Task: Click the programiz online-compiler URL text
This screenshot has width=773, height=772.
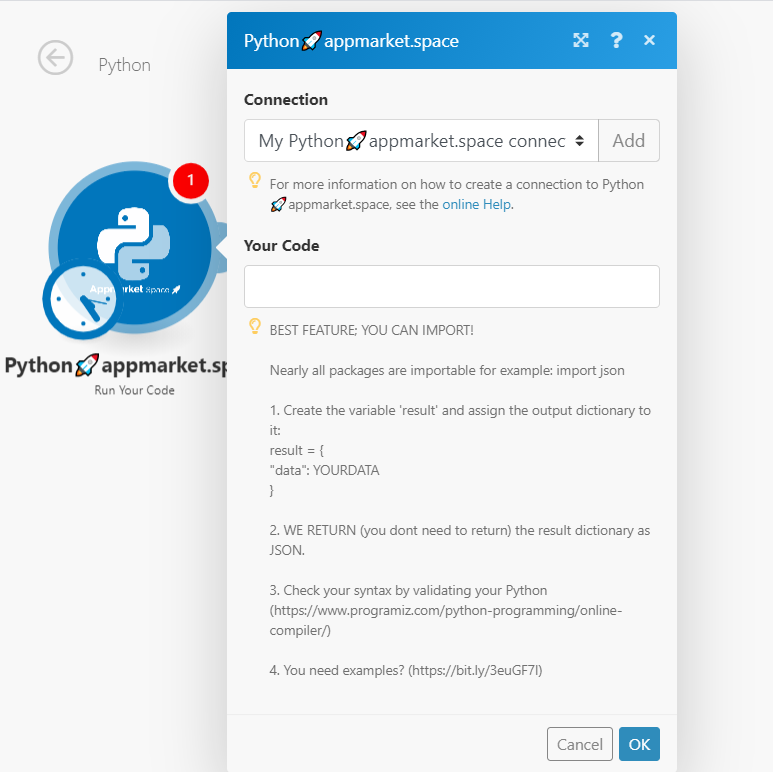Action: click(x=446, y=620)
